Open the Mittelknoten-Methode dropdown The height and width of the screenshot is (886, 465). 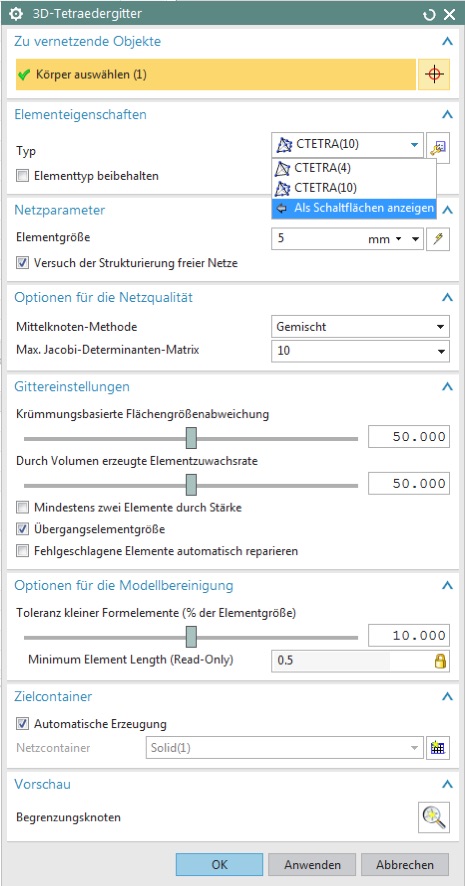point(360,327)
